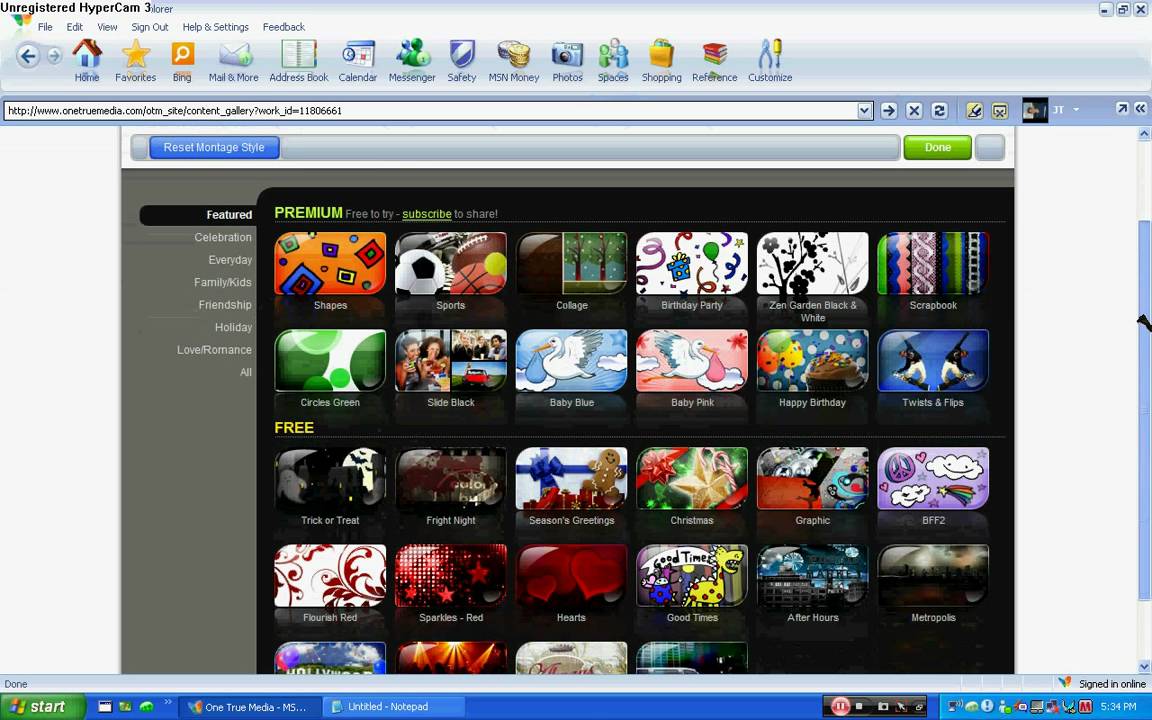
Task: Click the highlighter icon near address bar
Action: pos(974,111)
